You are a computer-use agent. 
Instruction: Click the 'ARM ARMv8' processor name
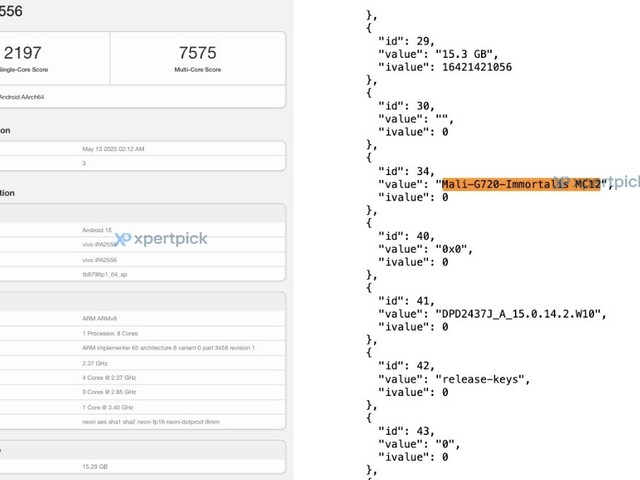click(99, 318)
